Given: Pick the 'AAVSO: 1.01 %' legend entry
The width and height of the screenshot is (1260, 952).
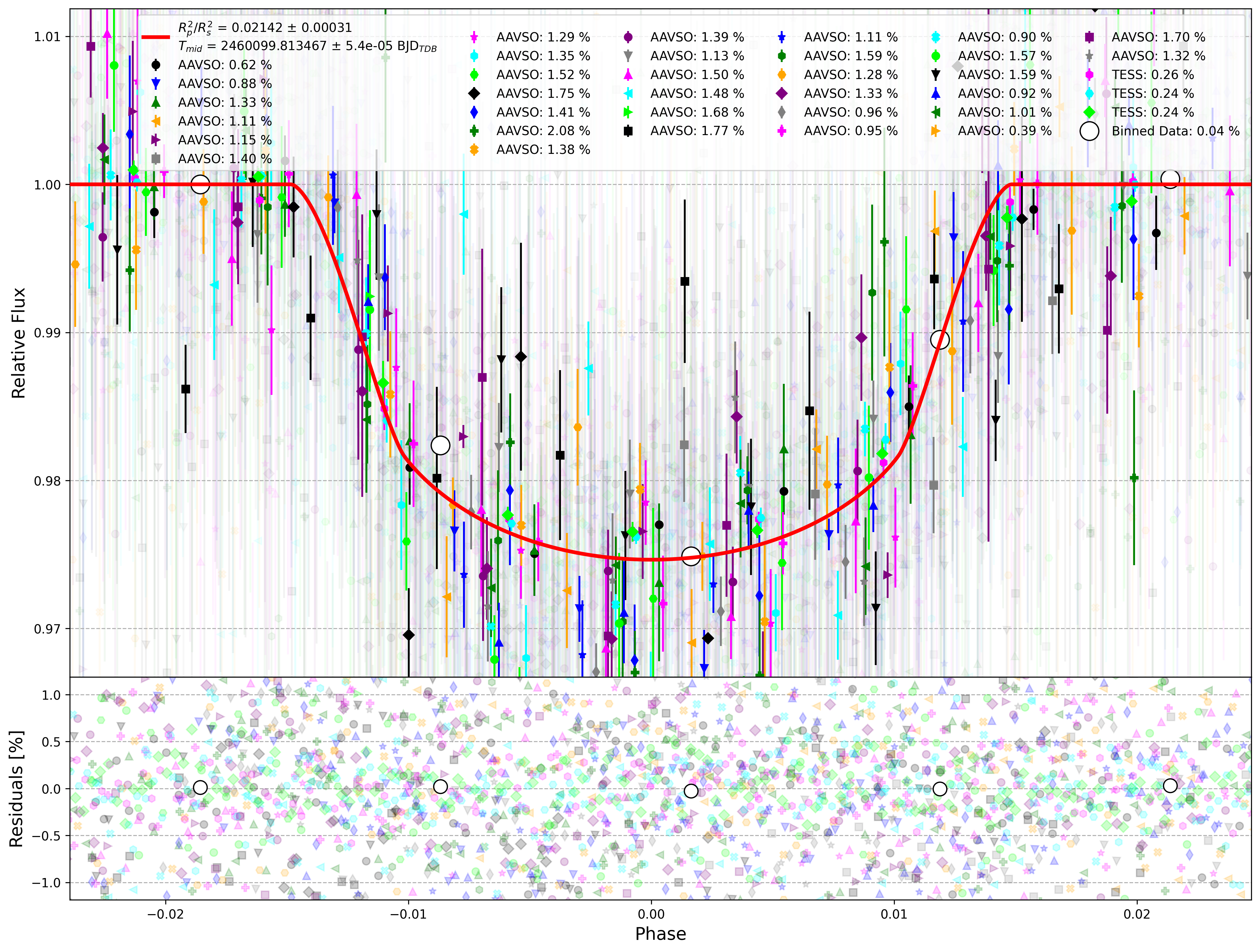Looking at the screenshot, I should coord(1005,112).
